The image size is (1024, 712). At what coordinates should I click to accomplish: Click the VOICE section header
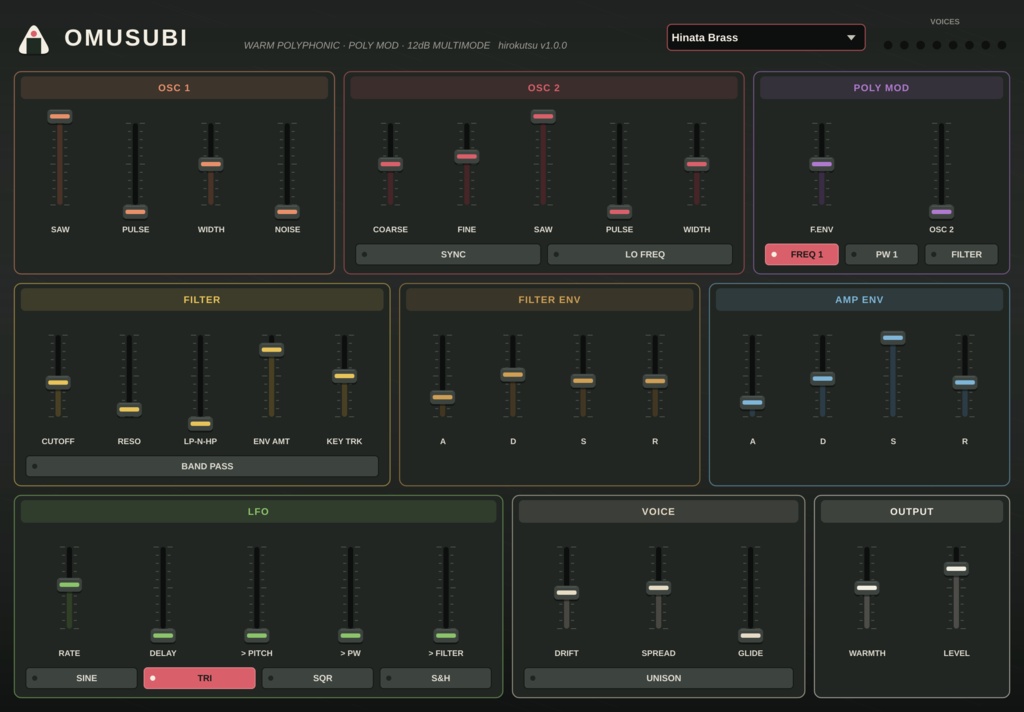[658, 511]
